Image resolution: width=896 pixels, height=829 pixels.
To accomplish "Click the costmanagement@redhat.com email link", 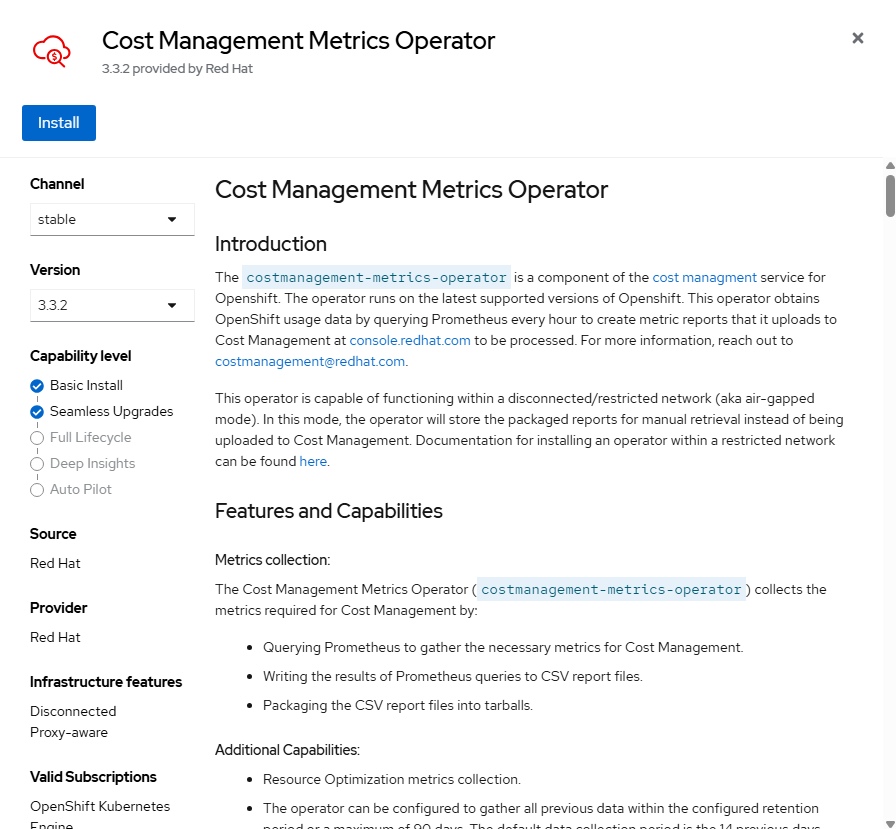I will tap(310, 362).
